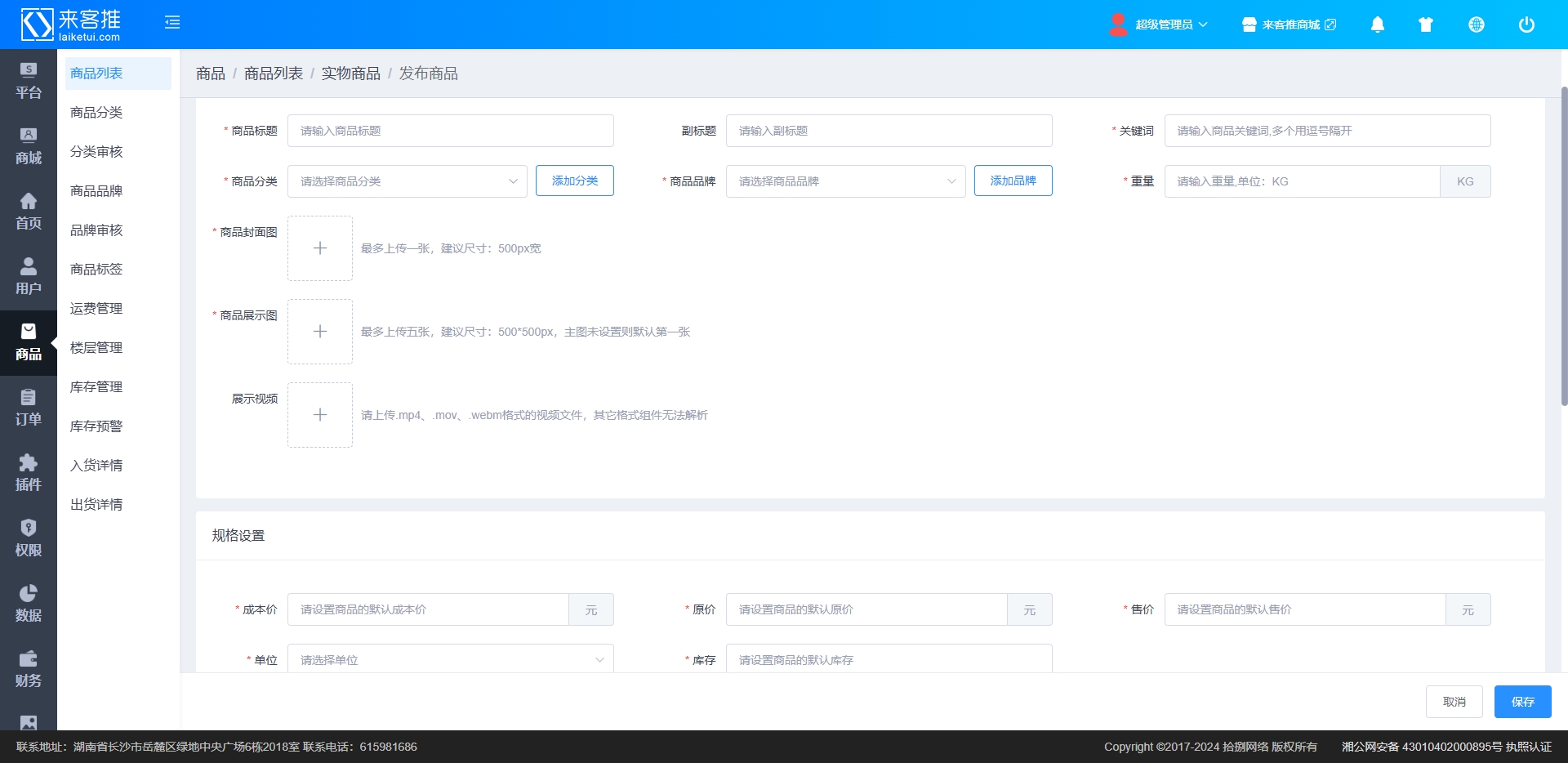Click the blue 保存 save button
Viewport: 1568px width, 763px height.
click(x=1522, y=702)
